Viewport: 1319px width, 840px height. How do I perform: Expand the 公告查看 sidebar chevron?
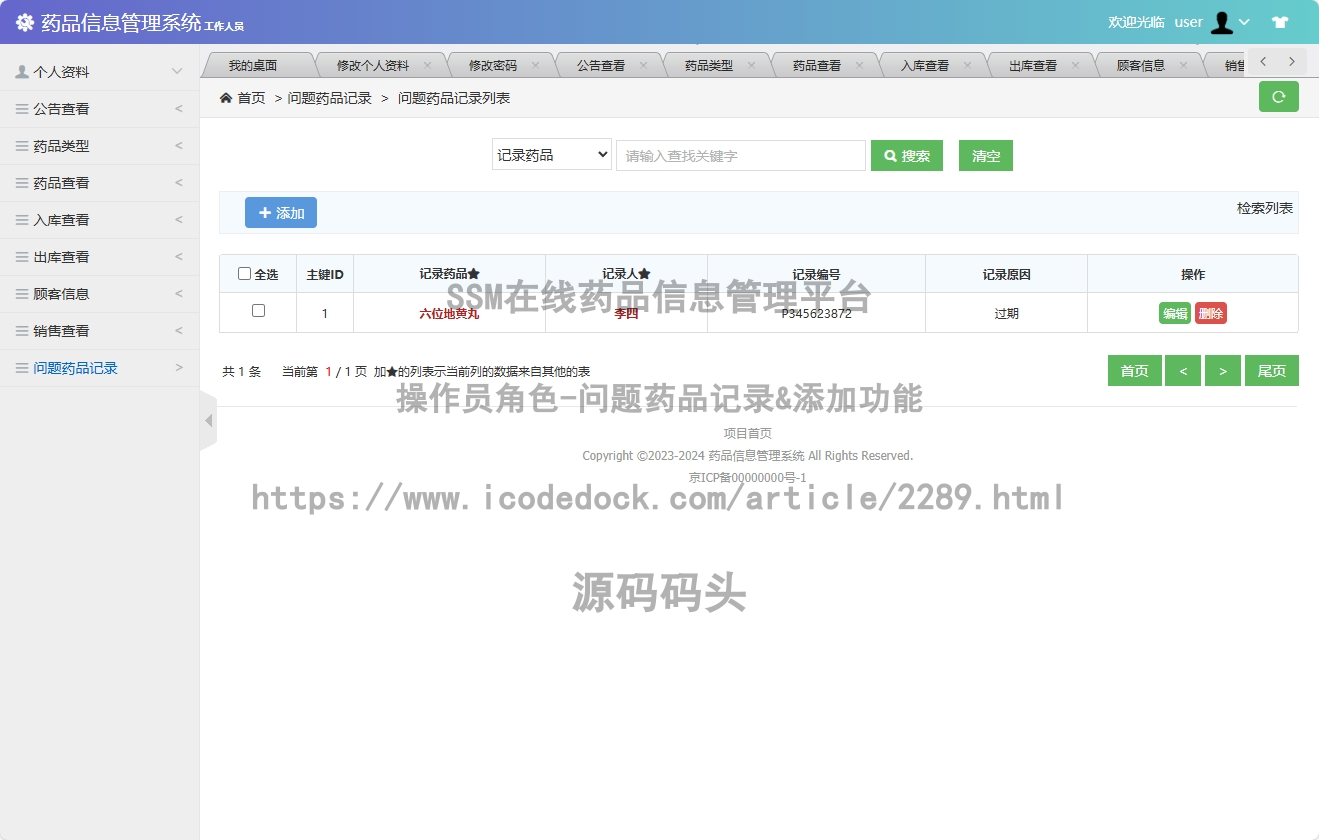tap(179, 109)
